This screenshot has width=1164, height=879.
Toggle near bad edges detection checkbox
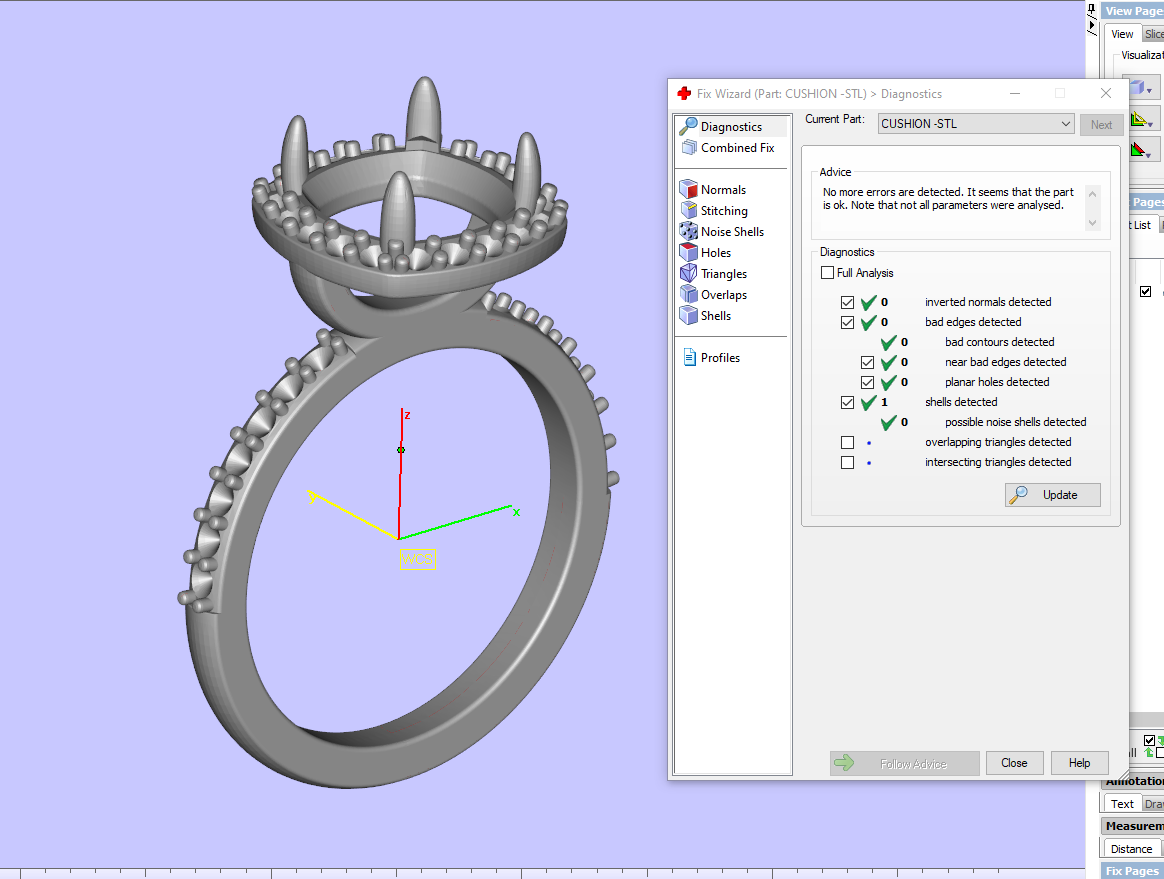tap(868, 362)
